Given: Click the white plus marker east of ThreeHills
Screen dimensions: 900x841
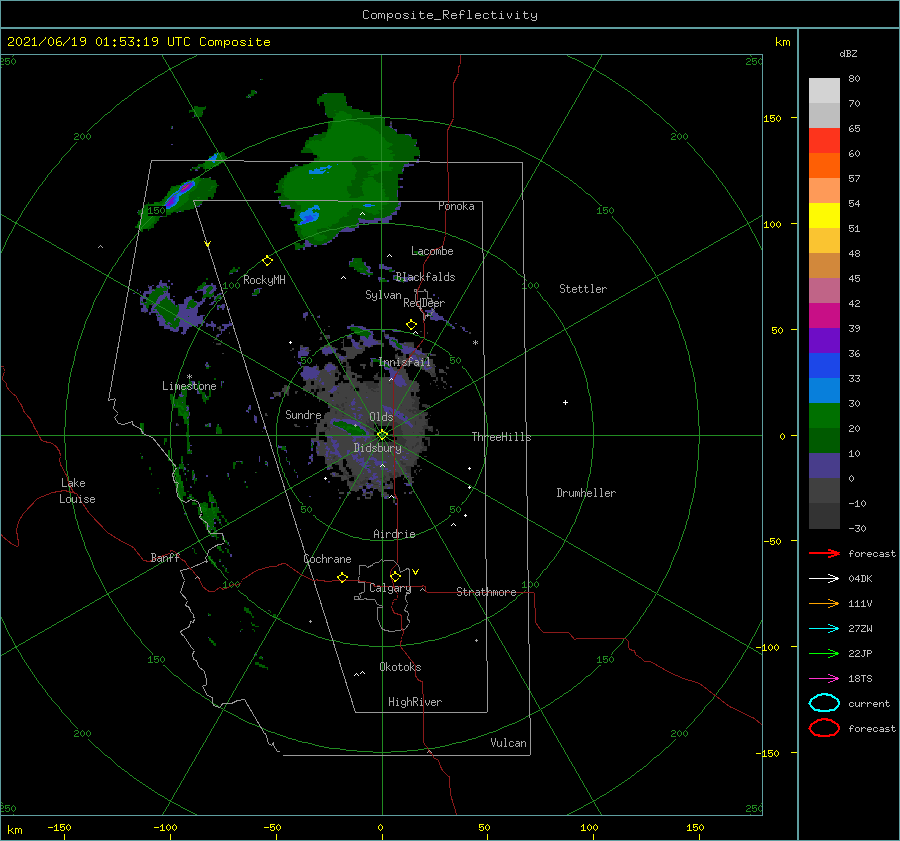Looking at the screenshot, I should [x=565, y=402].
